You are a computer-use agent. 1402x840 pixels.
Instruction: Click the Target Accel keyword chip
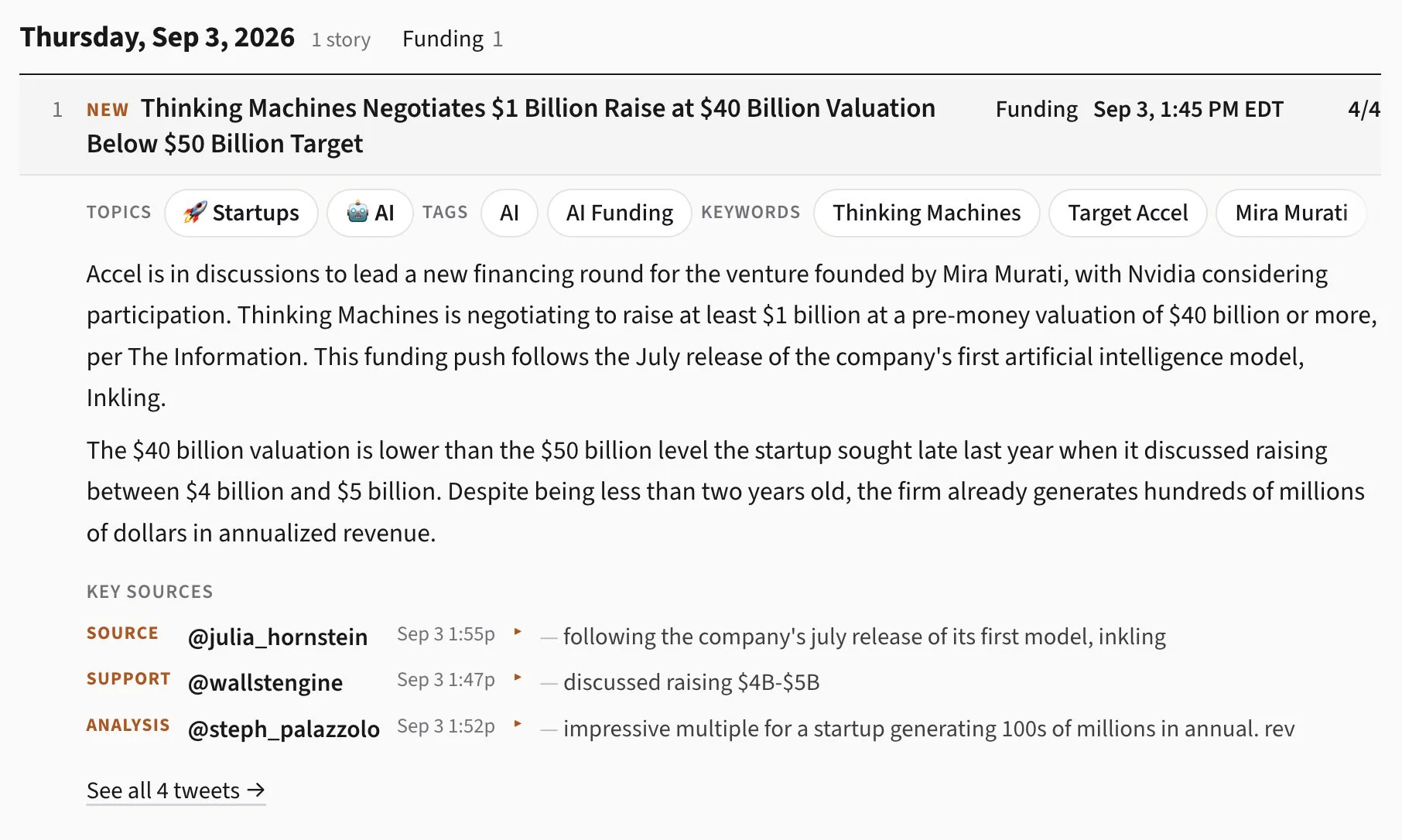[1127, 213]
